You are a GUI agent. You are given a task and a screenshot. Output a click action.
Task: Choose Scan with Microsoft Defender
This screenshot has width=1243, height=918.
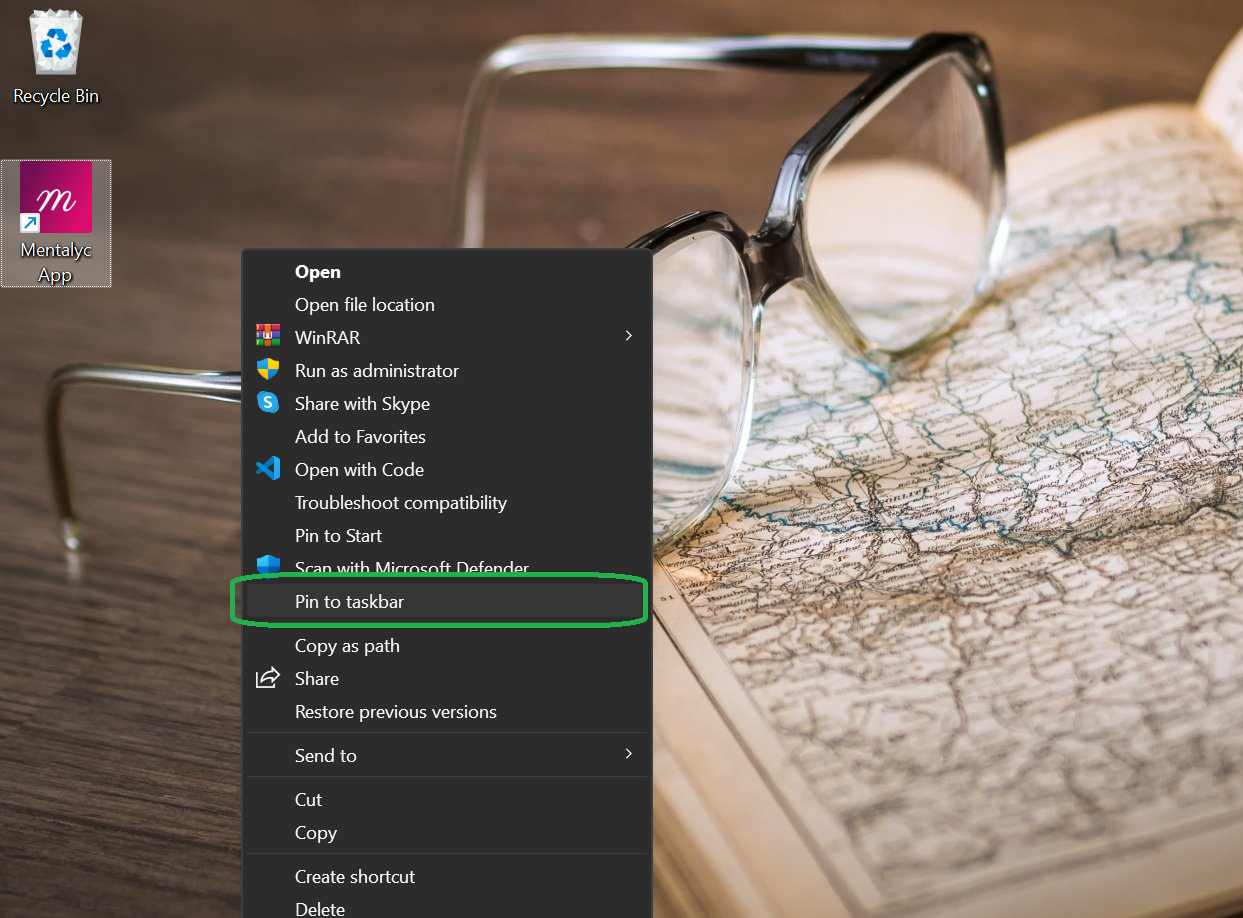pyautogui.click(x=447, y=566)
